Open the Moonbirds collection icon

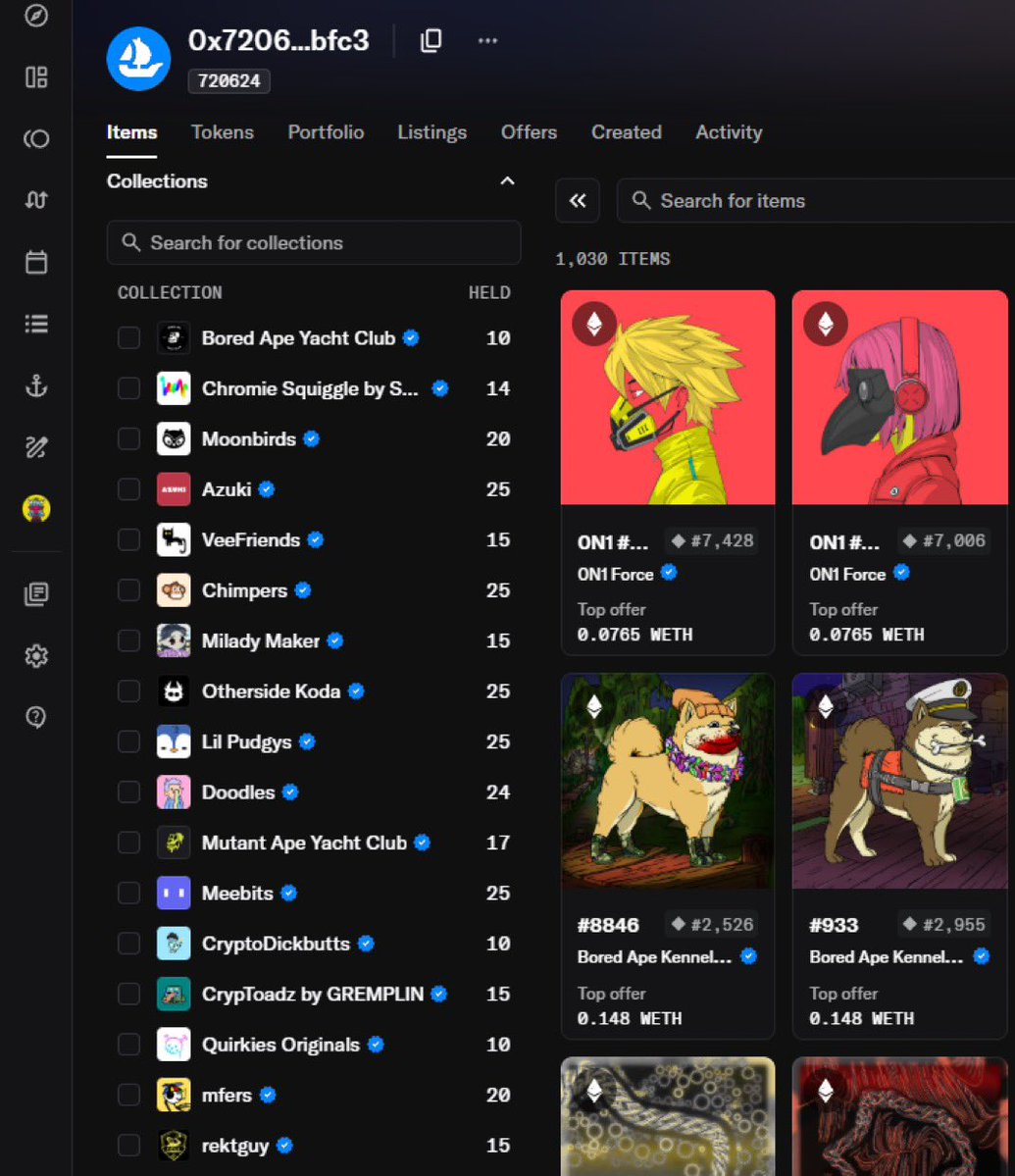[x=174, y=438]
